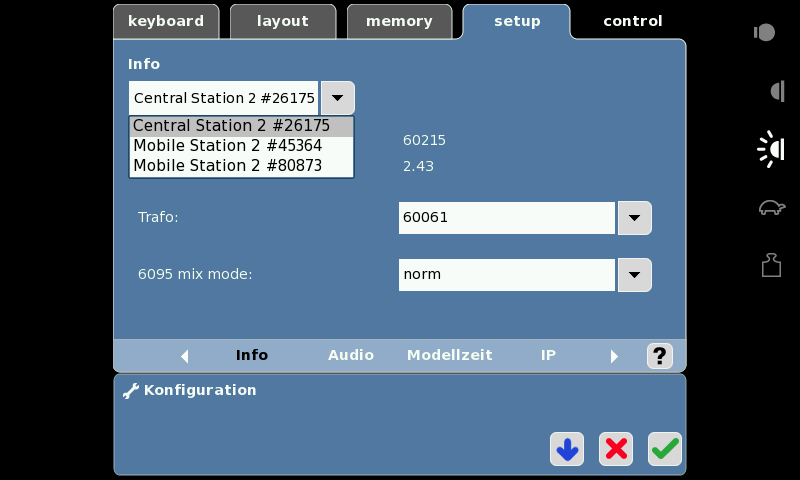
Task: Click the 2.43 version value
Action: pyautogui.click(x=418, y=166)
